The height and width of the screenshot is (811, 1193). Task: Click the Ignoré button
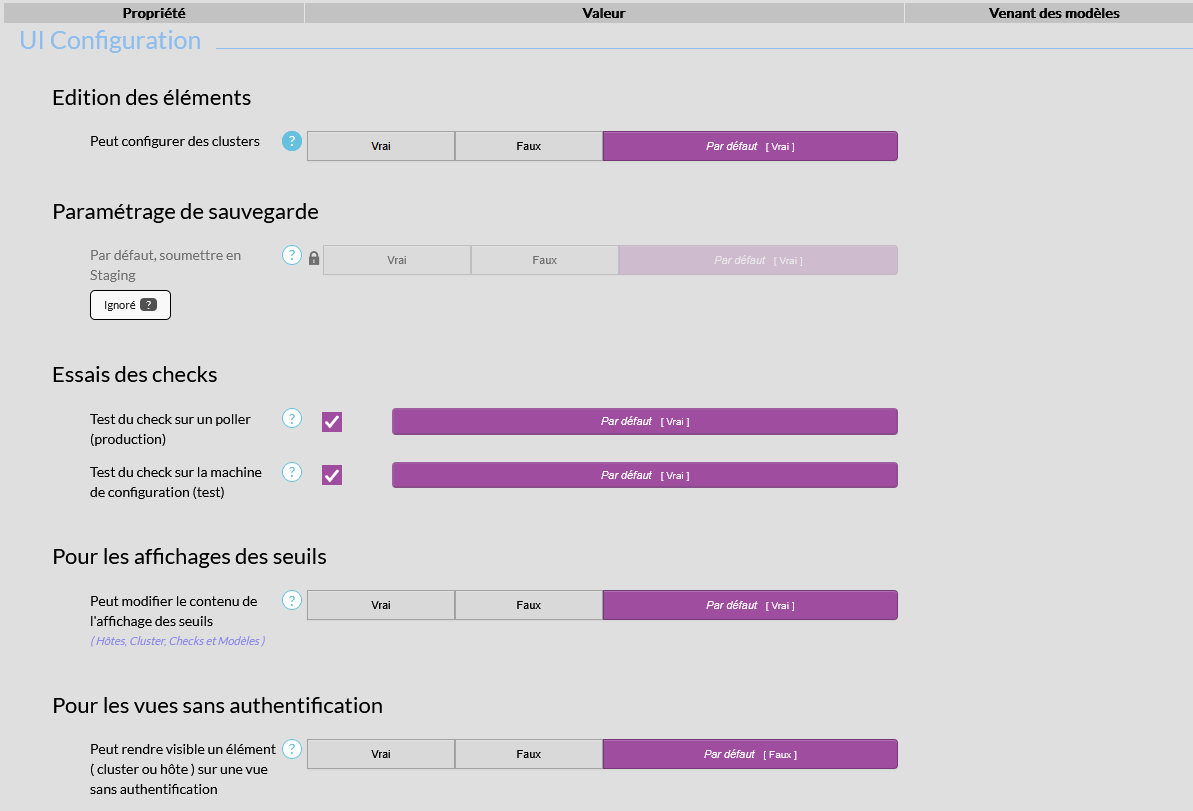(x=130, y=305)
